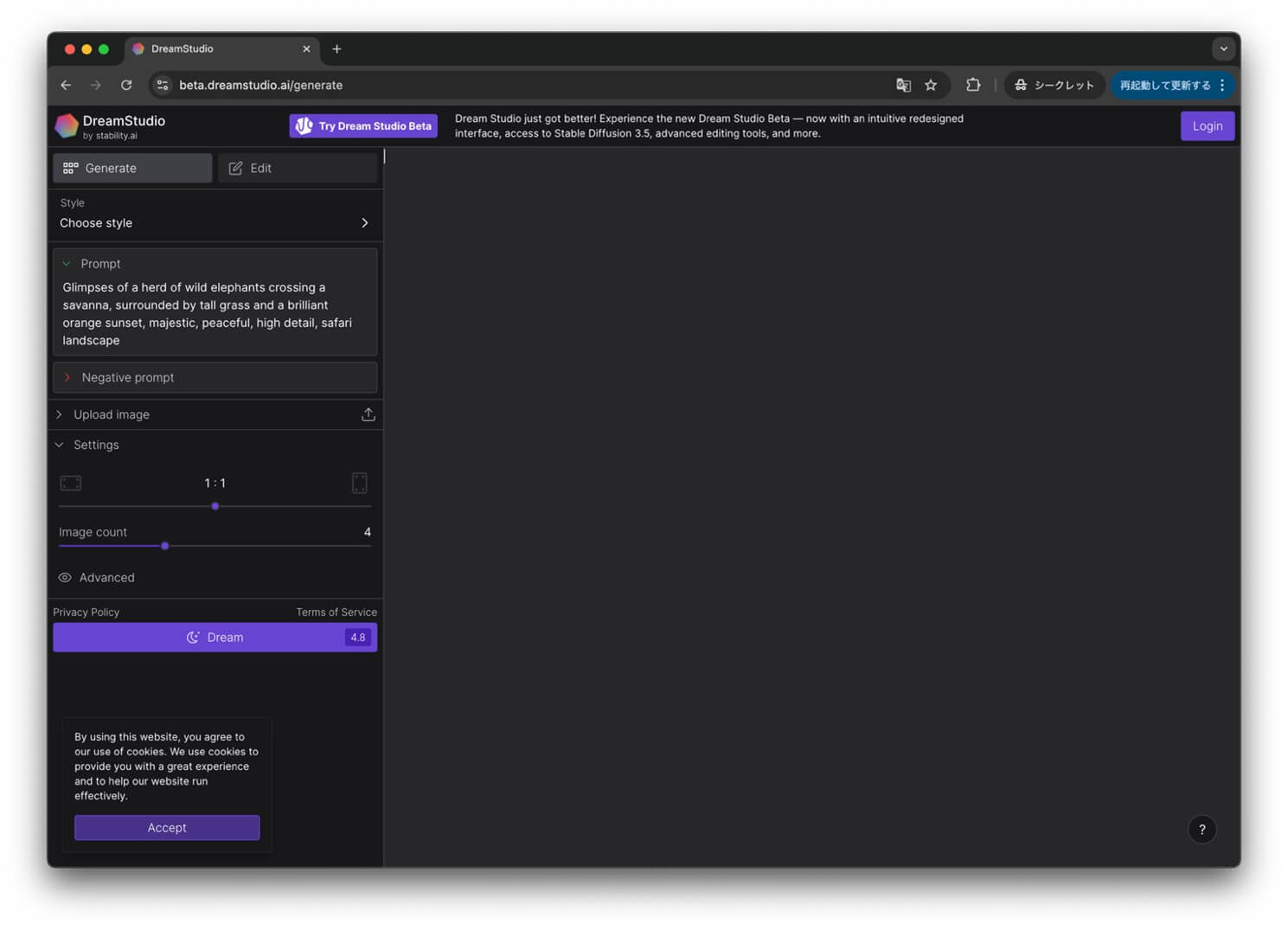1288x930 pixels.
Task: Click the browser back arrow
Action: tap(66, 85)
